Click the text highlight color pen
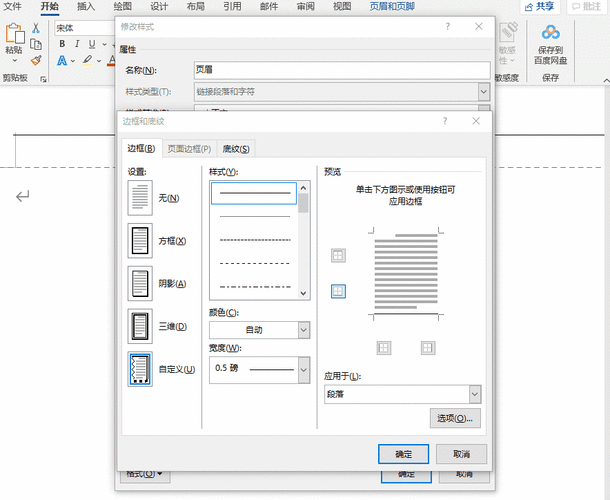 pyautogui.click(x=88, y=60)
